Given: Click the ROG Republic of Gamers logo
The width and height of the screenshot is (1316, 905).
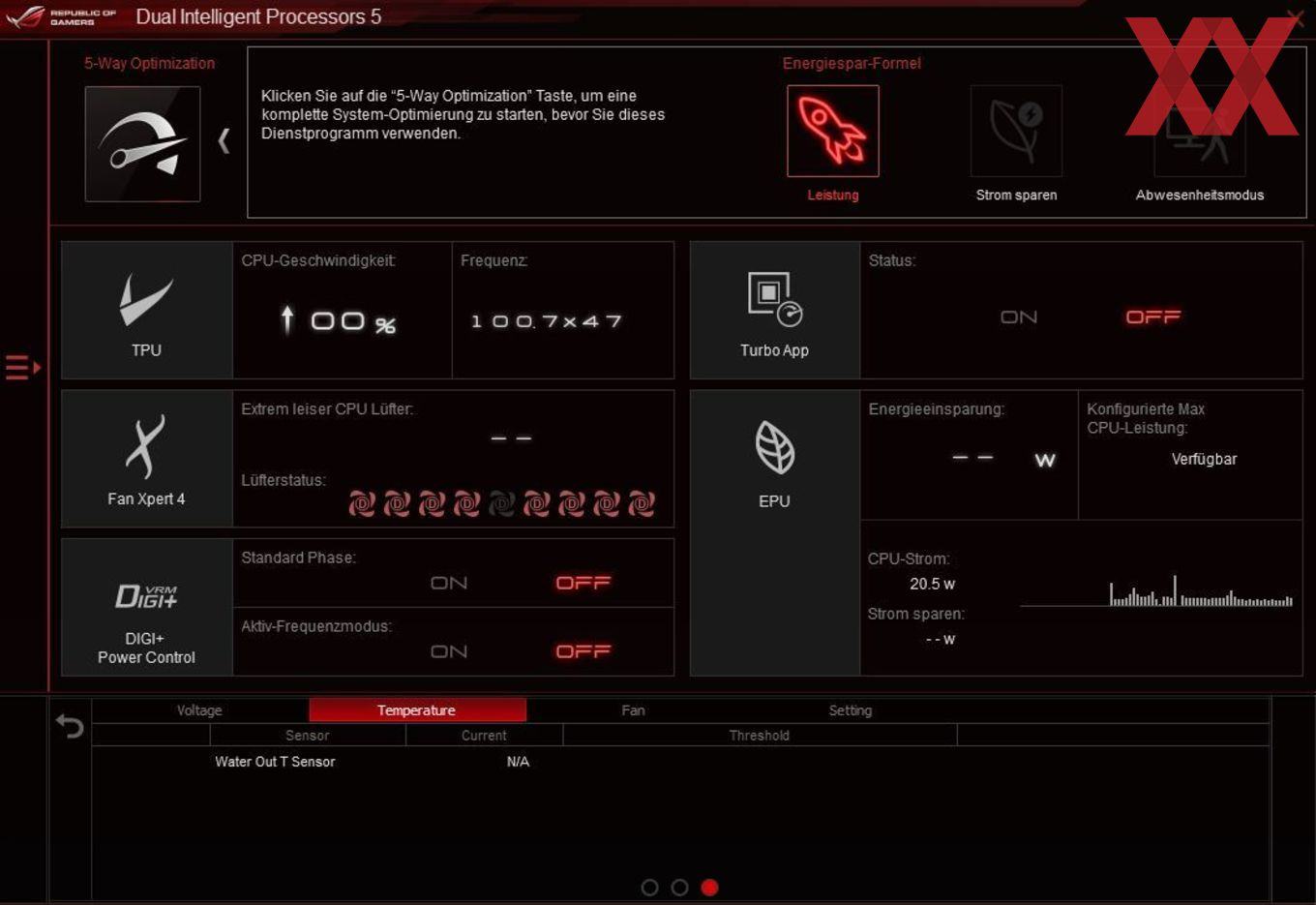Looking at the screenshot, I should pyautogui.click(x=60, y=16).
